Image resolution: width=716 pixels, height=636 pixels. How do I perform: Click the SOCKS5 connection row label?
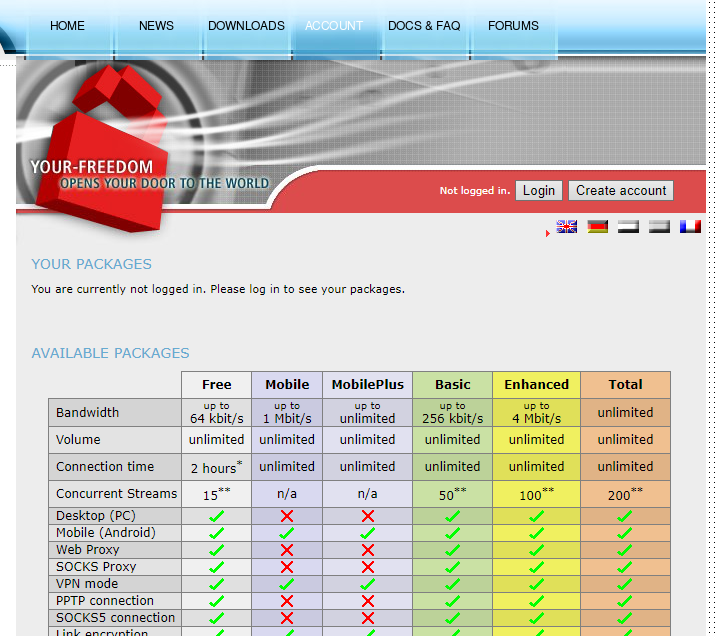click(116, 617)
